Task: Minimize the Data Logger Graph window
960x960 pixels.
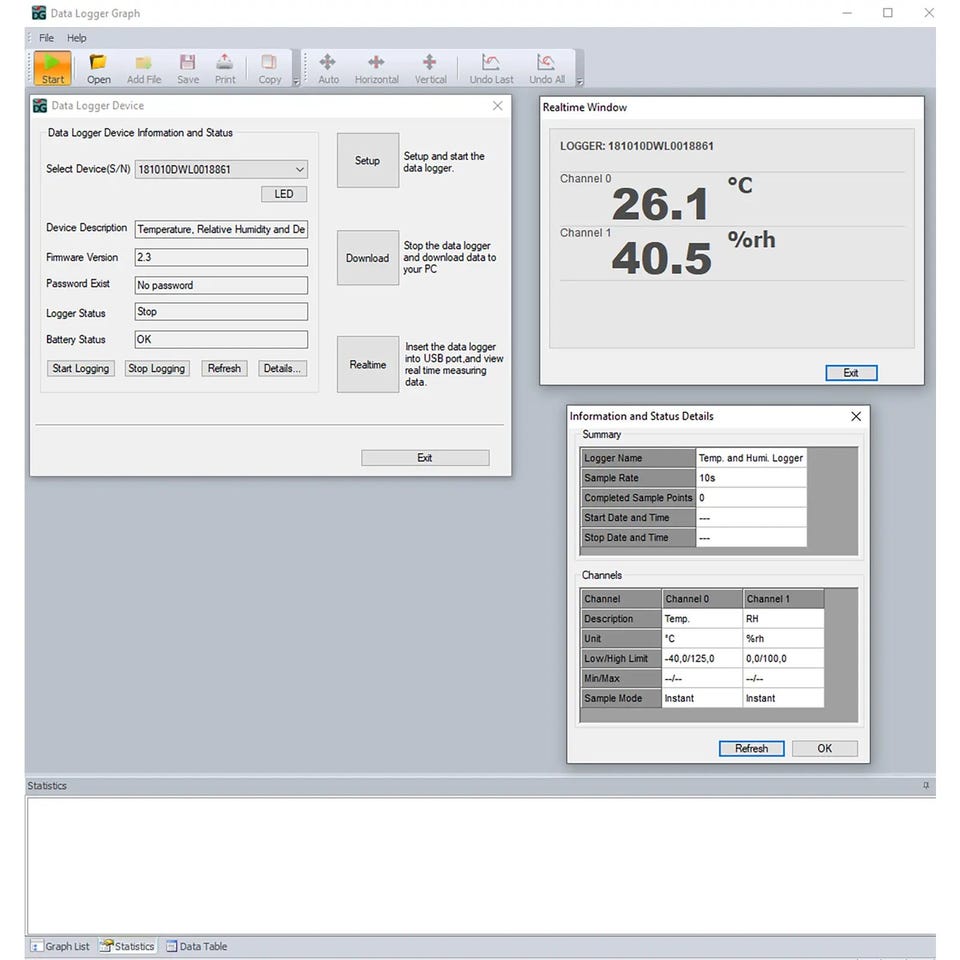Action: [x=847, y=13]
